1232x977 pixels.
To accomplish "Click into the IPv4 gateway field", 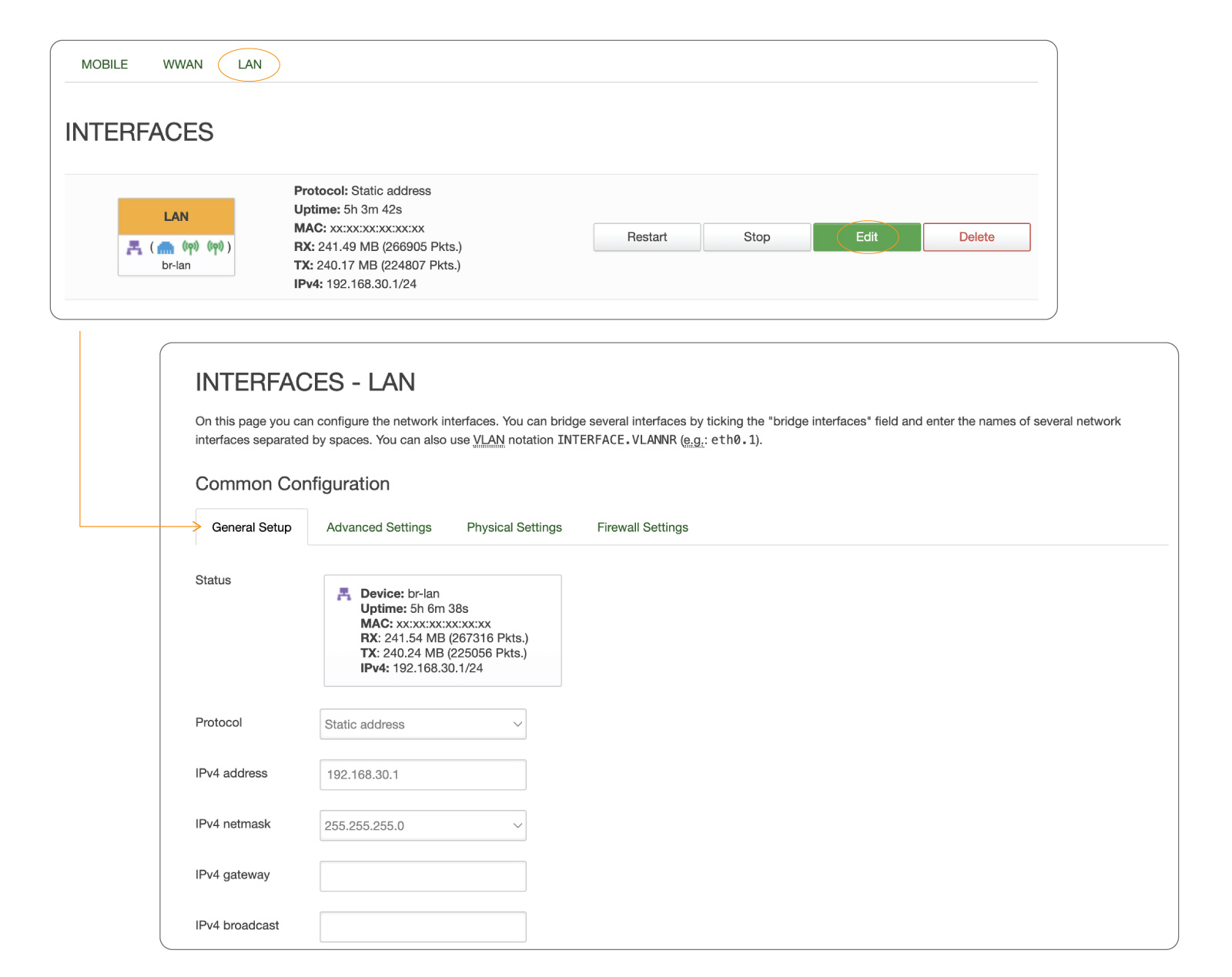I will coord(423,876).
